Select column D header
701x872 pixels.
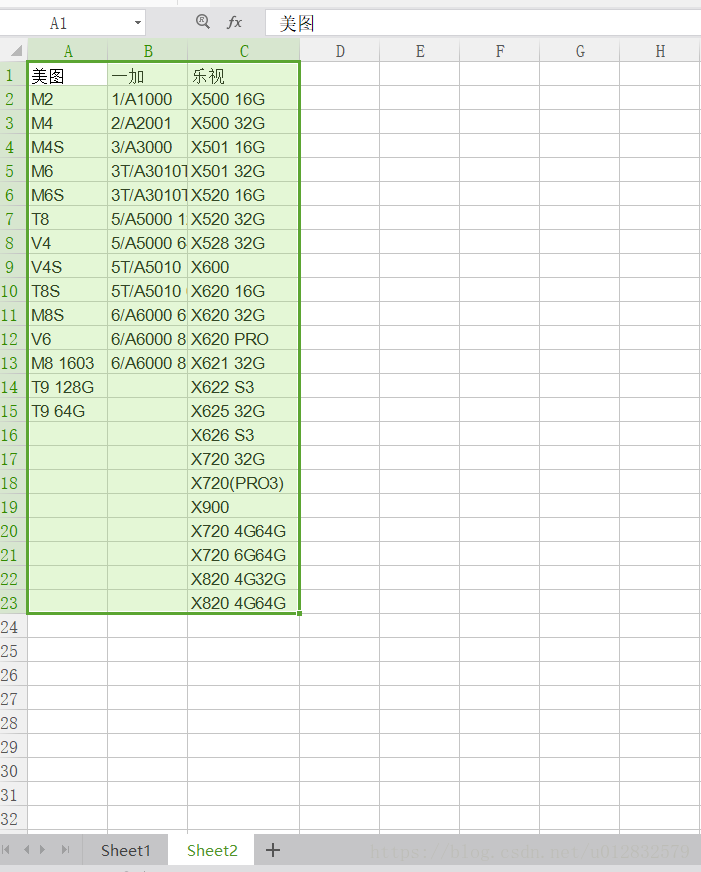(340, 51)
